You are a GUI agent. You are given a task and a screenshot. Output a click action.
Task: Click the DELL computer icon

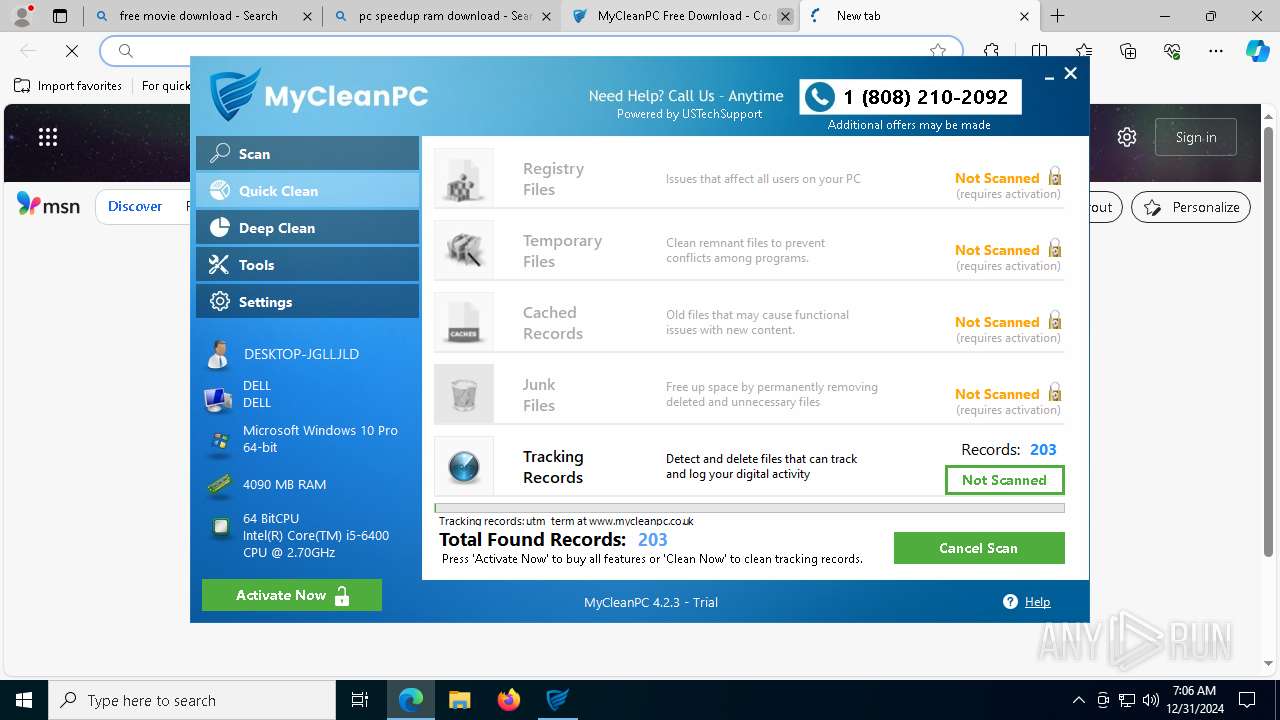point(218,399)
